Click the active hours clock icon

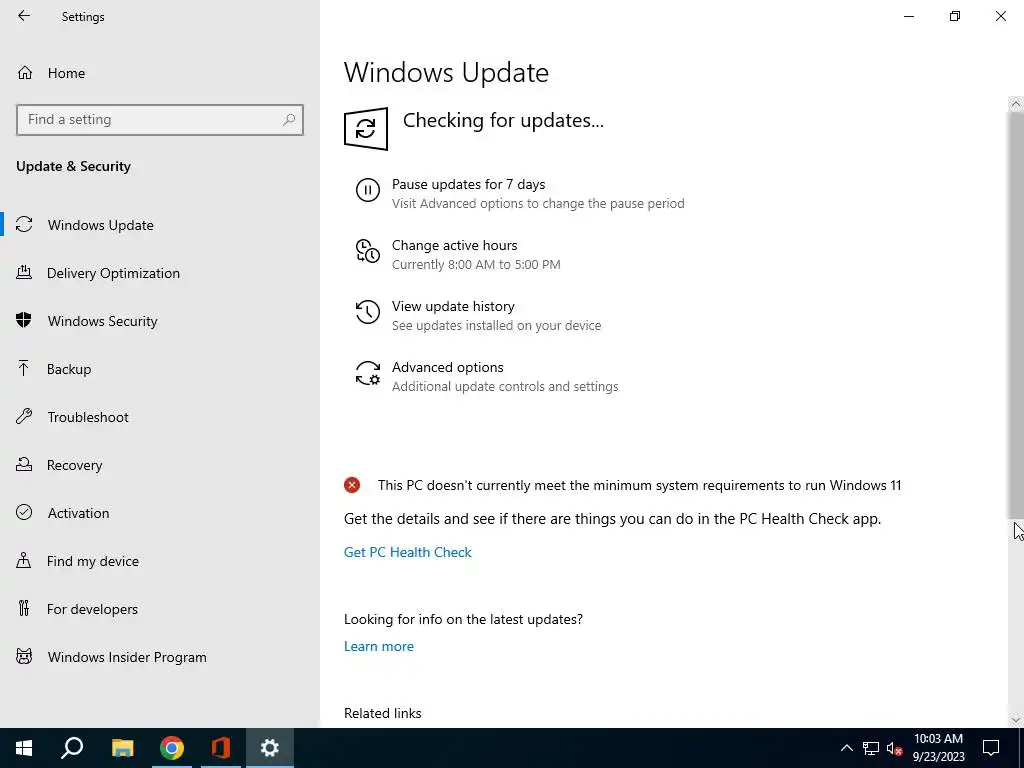[368, 251]
